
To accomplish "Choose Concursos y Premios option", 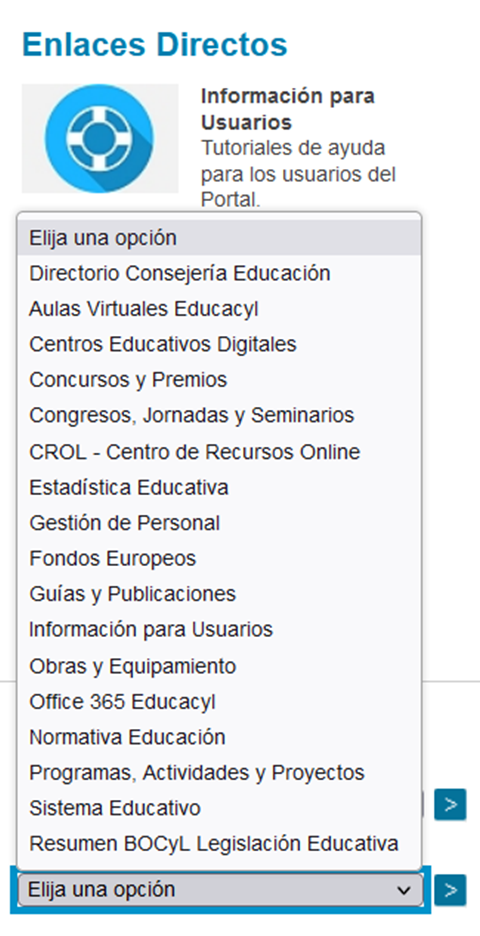I will pyautogui.click(x=219, y=380).
